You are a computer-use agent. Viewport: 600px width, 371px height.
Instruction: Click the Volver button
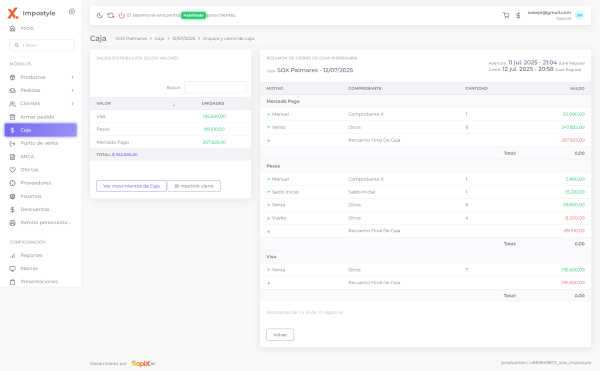pos(280,335)
